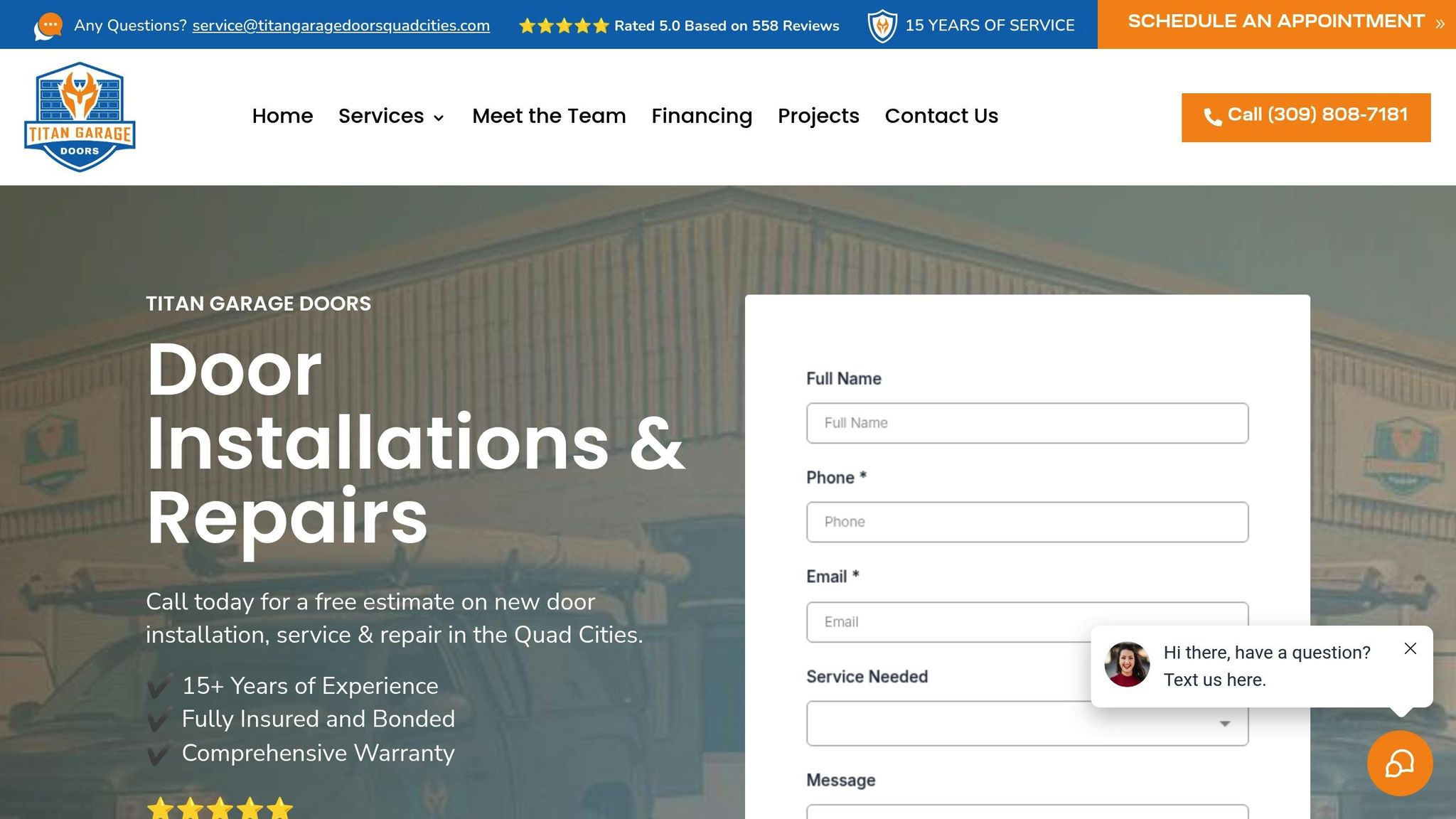Click Schedule an Appointment button
This screenshot has width=1456, height=819.
tap(1277, 23)
